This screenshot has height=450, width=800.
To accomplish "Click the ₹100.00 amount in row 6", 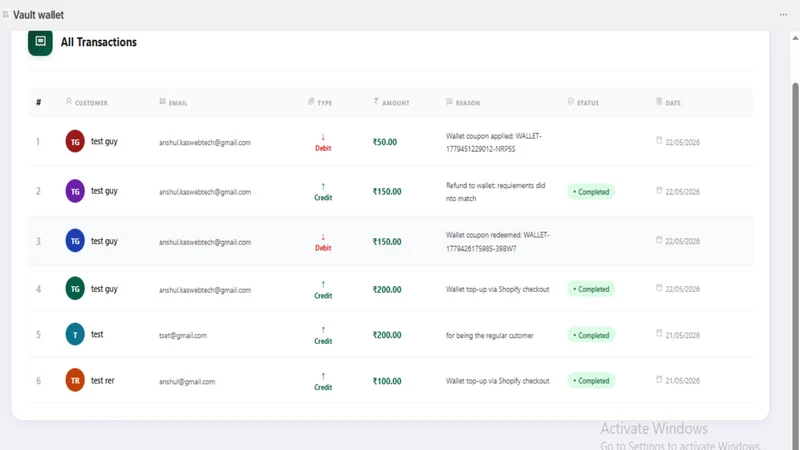I will click(x=387, y=381).
